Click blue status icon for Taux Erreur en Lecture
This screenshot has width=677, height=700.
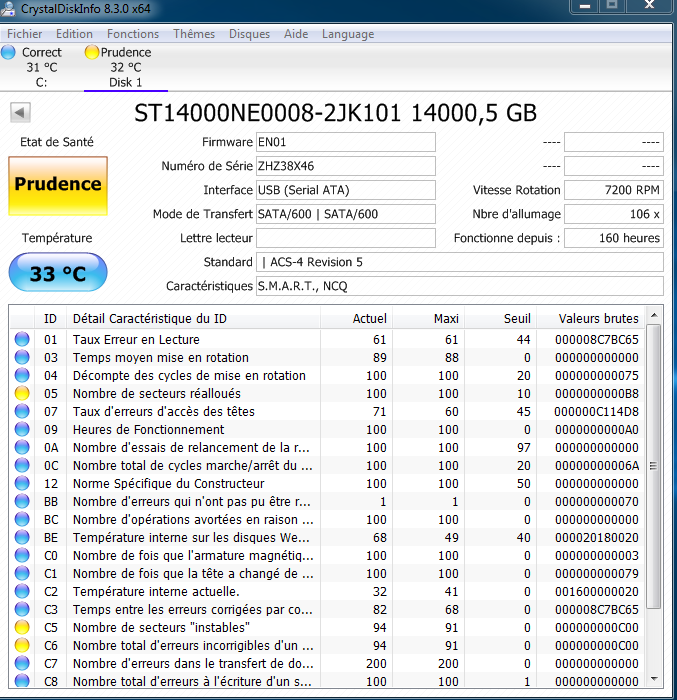pos(22,340)
